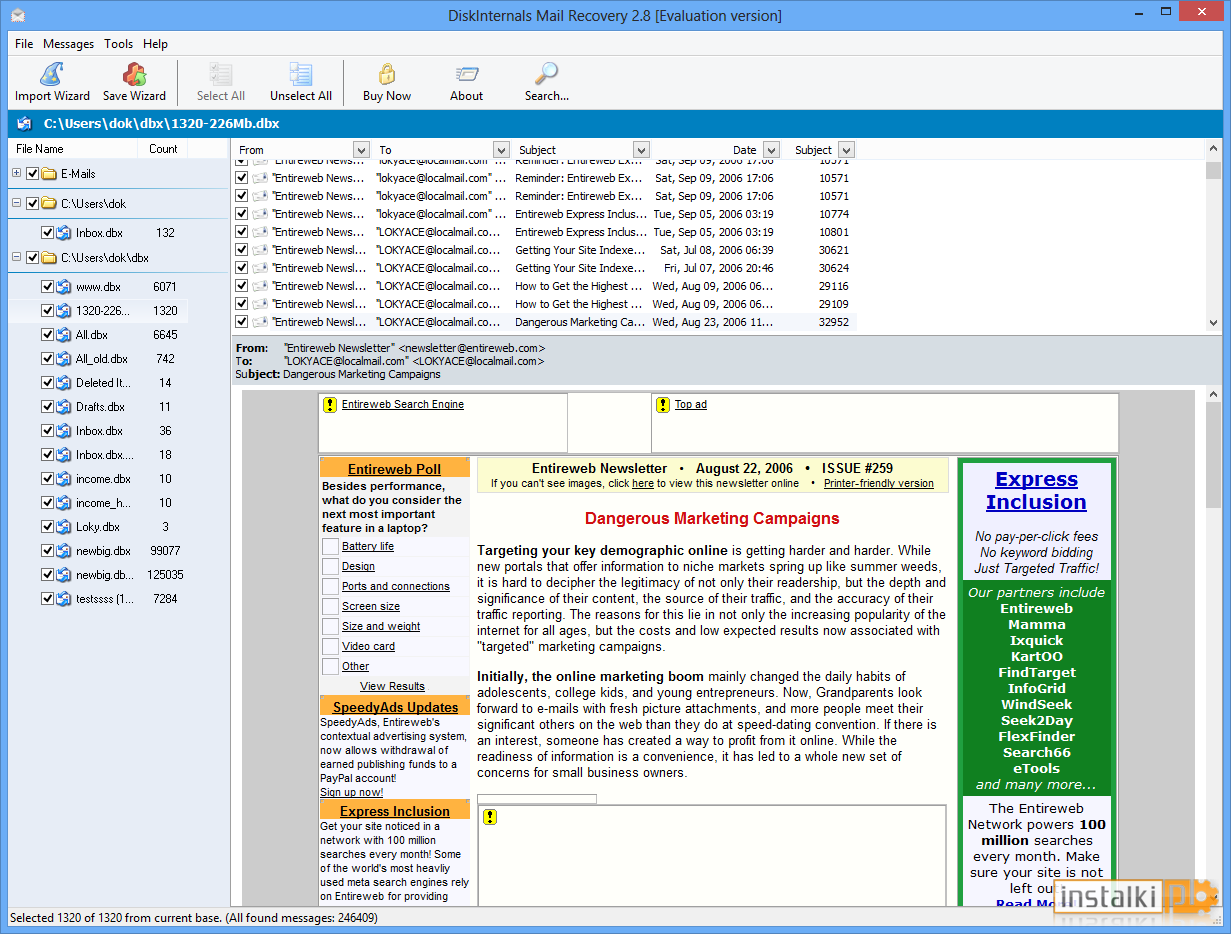Click the C:\Users\dok folder icon
The image size is (1231, 934).
point(49,204)
